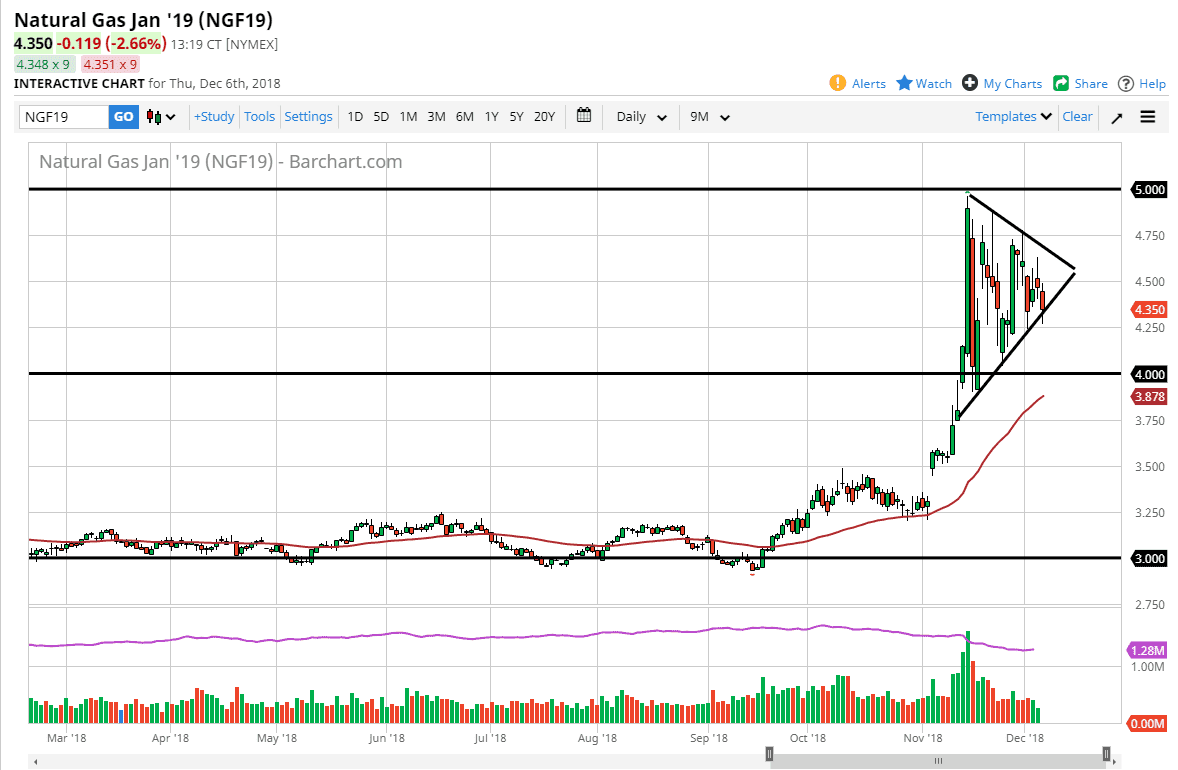Click the Clear button
Viewport: 1178px width, 770px height.
pos(1077,116)
